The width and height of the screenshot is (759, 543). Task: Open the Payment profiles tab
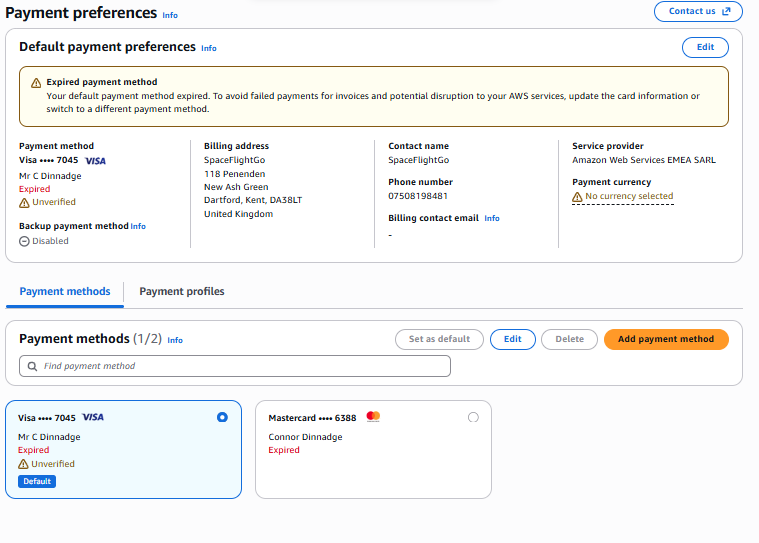(182, 291)
